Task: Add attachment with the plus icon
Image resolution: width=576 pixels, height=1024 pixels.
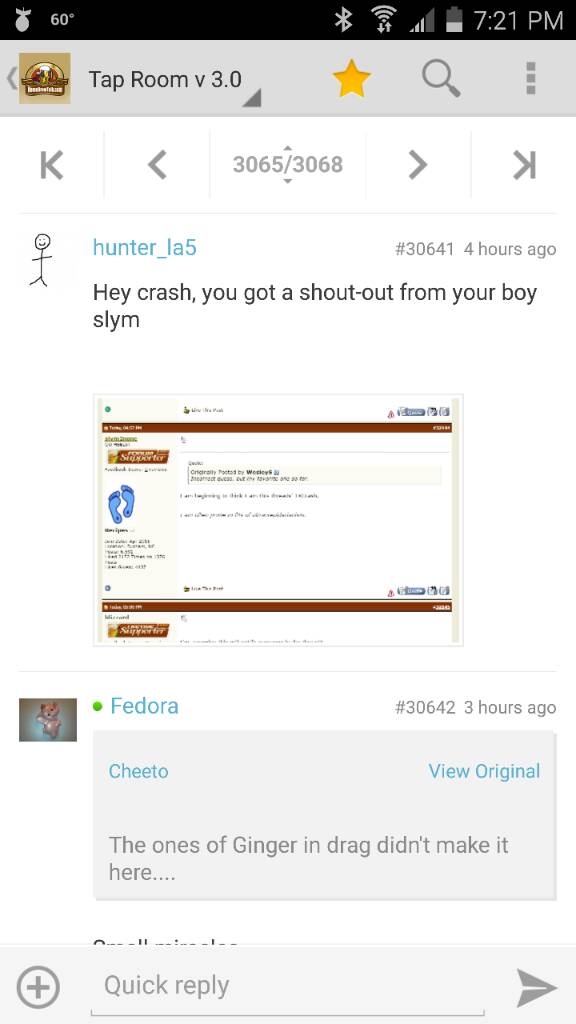Action: tap(38, 987)
